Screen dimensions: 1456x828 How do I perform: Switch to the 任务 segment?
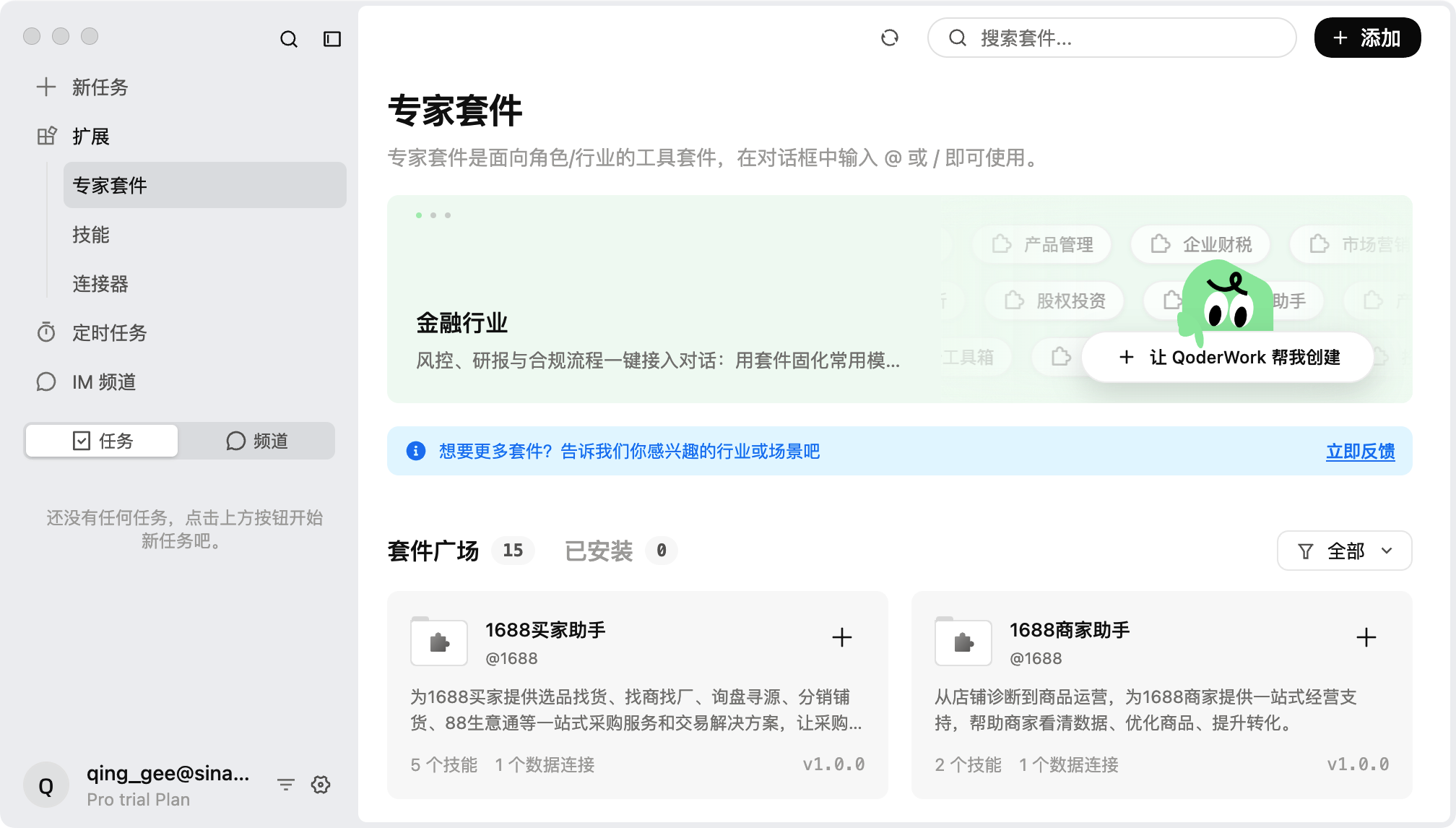(x=102, y=441)
